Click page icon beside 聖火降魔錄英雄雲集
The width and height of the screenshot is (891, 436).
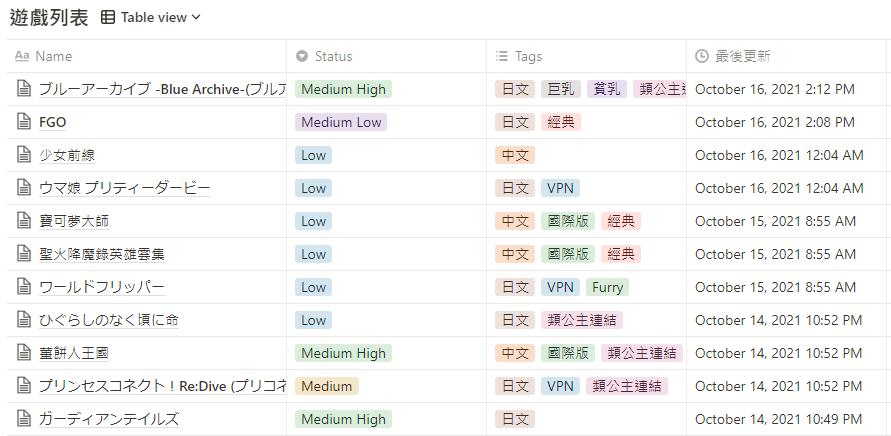(23, 254)
